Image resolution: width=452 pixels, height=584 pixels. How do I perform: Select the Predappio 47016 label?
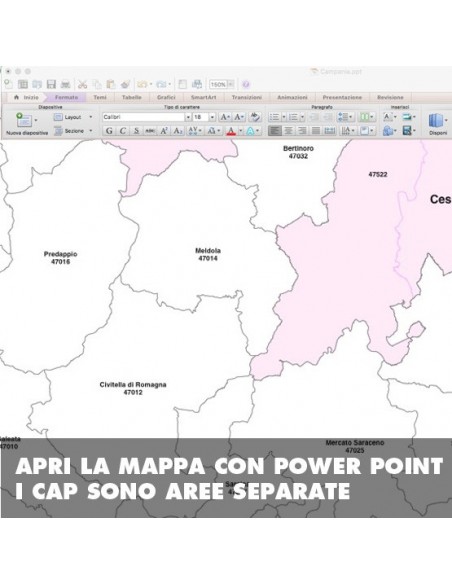[60, 258]
